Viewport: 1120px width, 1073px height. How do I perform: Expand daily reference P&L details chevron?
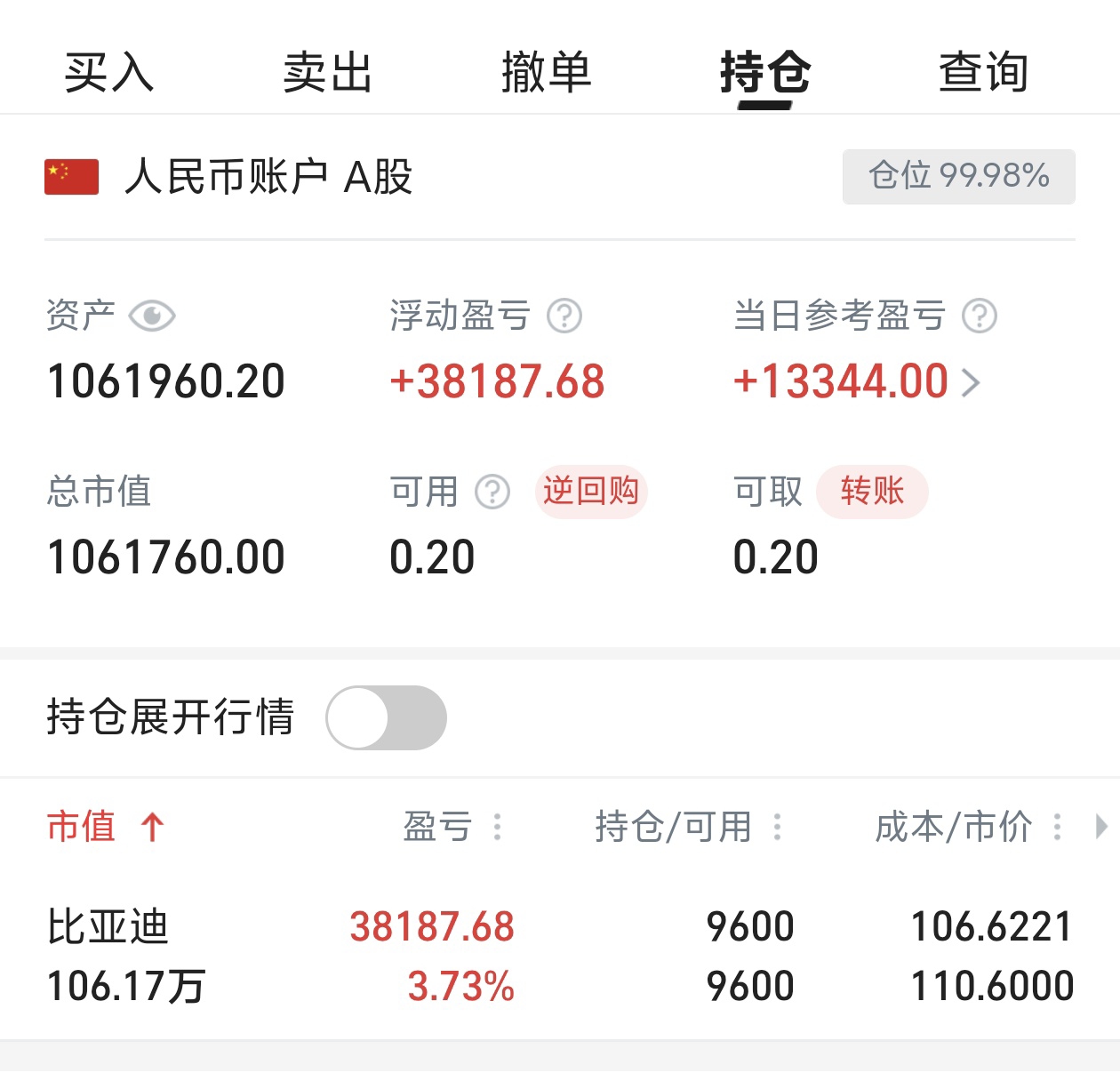[x=972, y=383]
